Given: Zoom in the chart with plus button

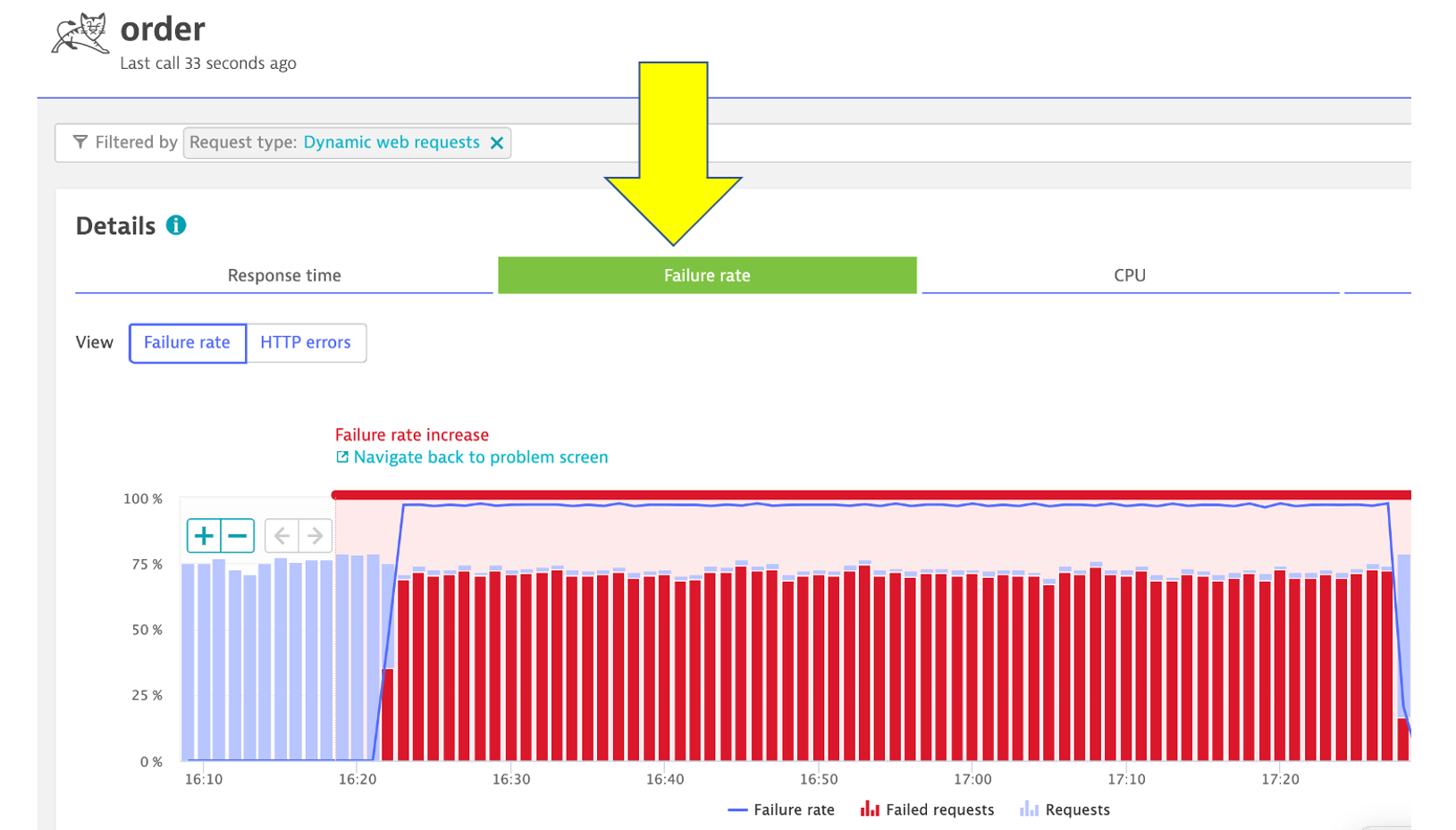Looking at the screenshot, I should 204,536.
